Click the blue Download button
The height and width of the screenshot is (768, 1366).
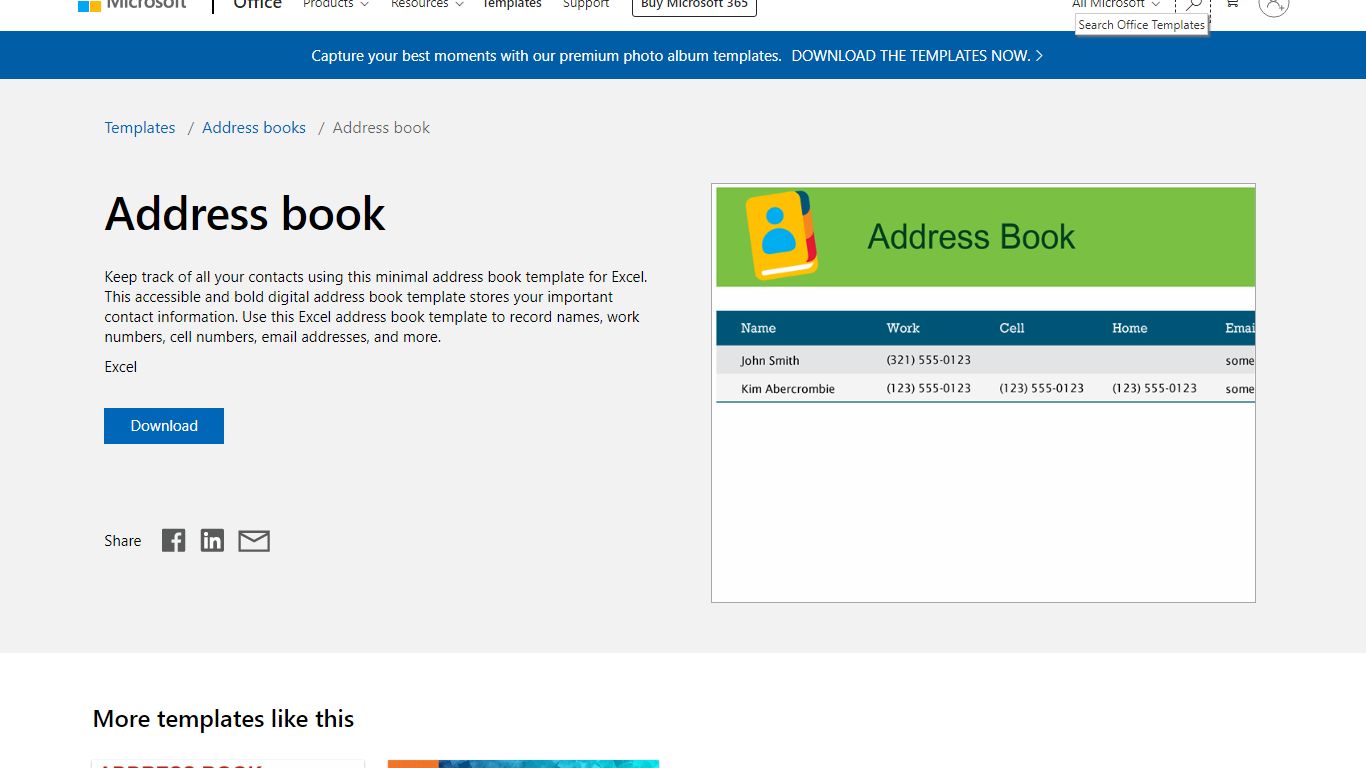pyautogui.click(x=164, y=426)
